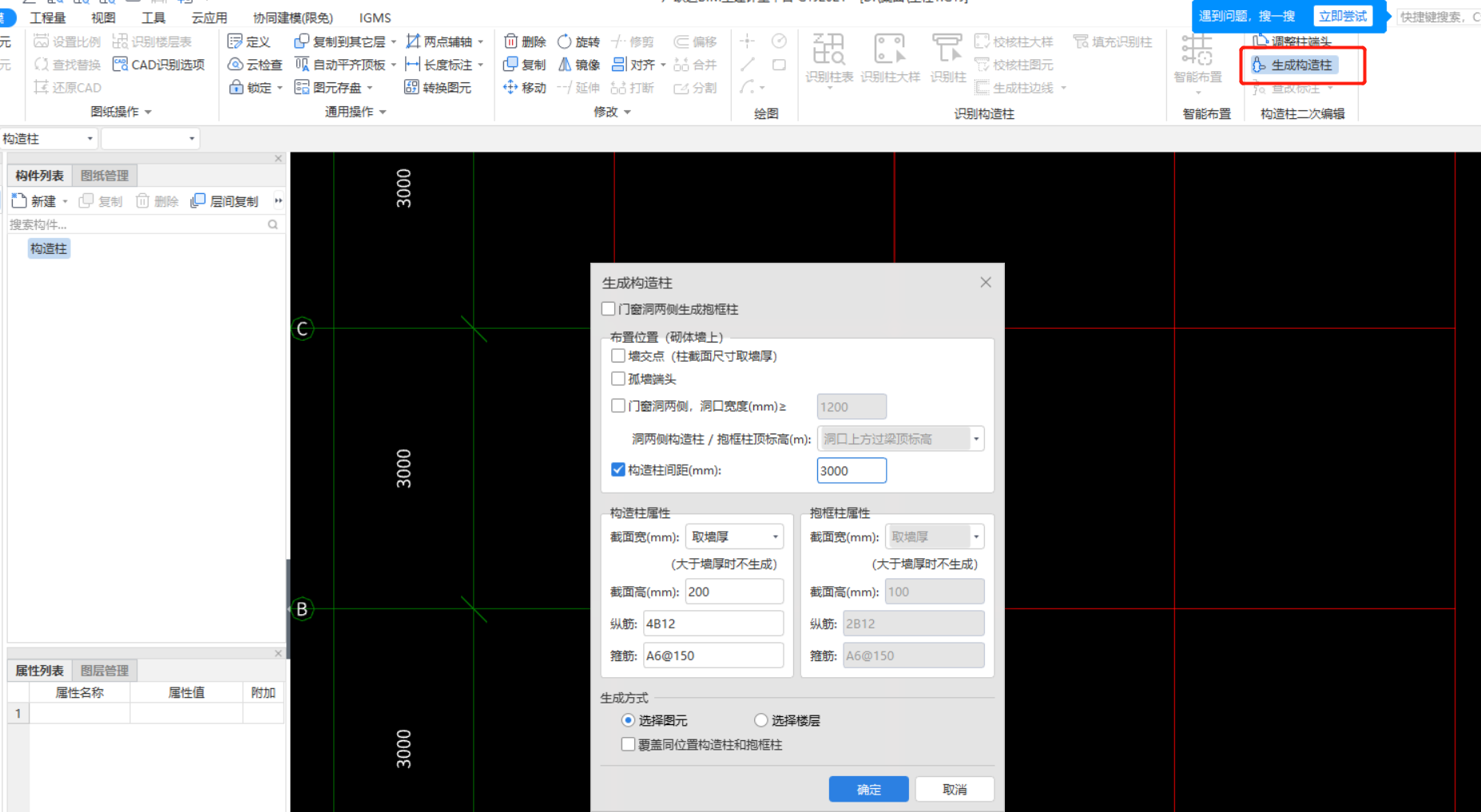Screen dimensions: 1481x812
Task: Open 抱框柱 截面宽 dropdown
Action: pos(935,537)
